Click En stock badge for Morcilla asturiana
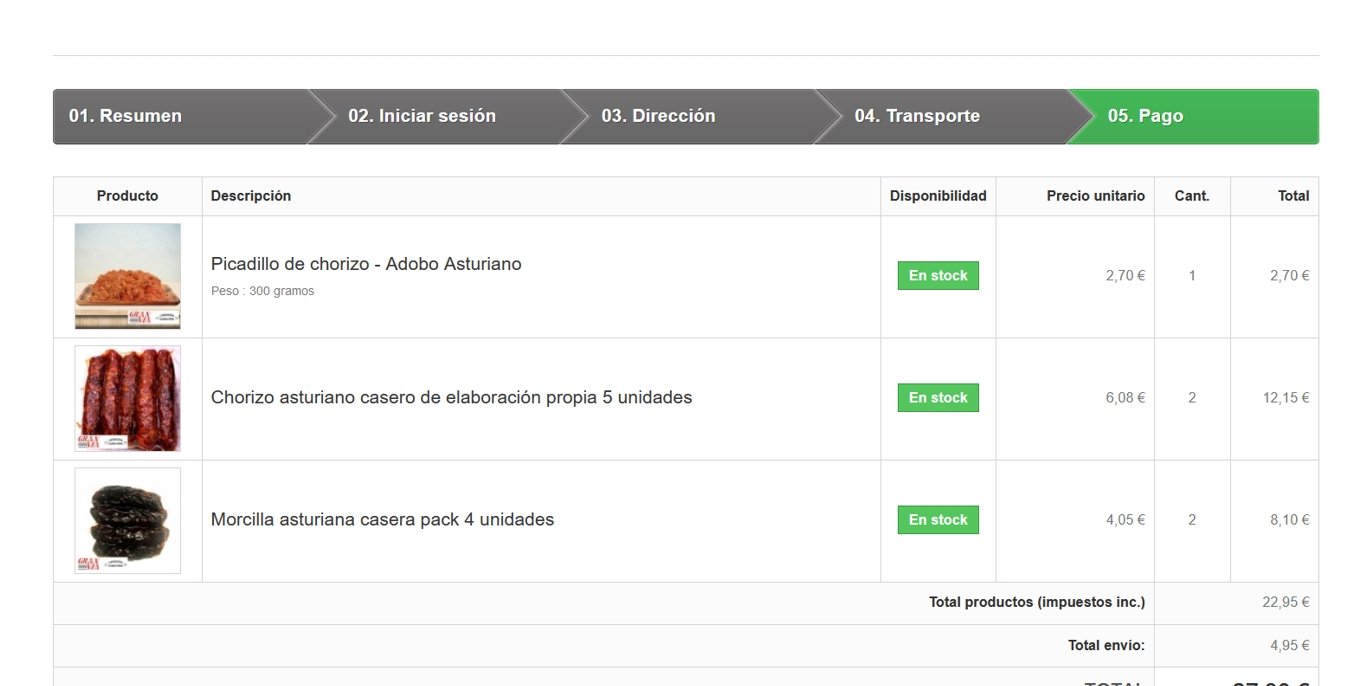This screenshot has width=1352, height=686. coord(938,520)
